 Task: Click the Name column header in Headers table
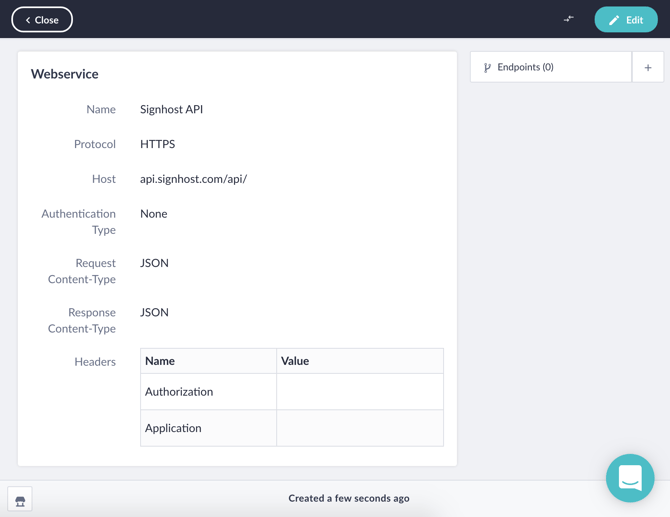point(160,361)
